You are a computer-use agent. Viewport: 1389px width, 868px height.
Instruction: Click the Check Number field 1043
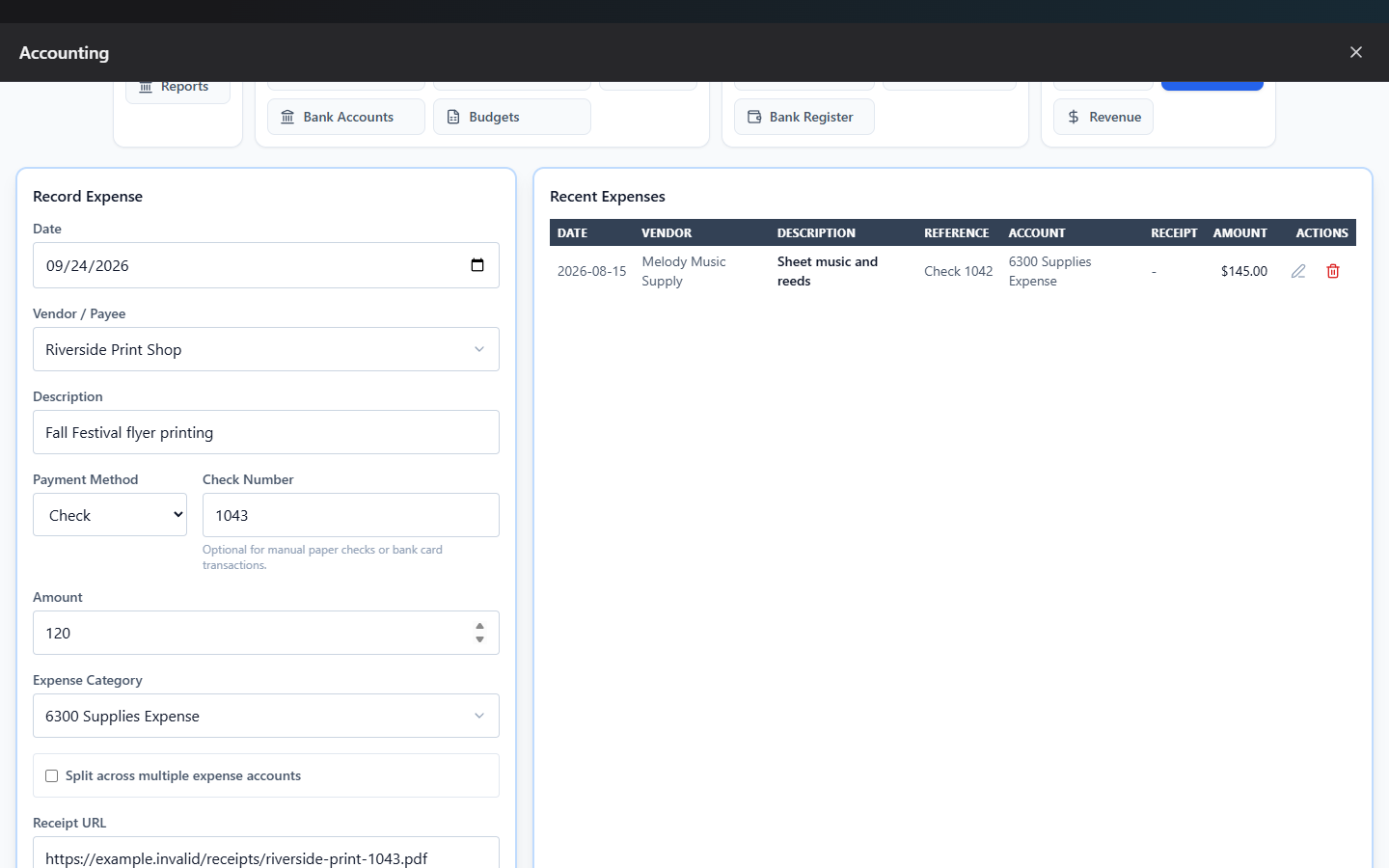click(351, 515)
